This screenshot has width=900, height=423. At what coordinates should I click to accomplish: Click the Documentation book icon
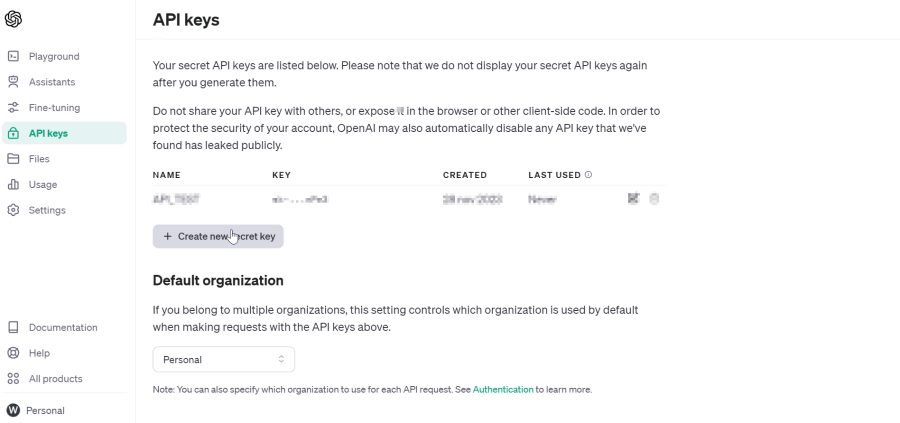(x=13, y=327)
